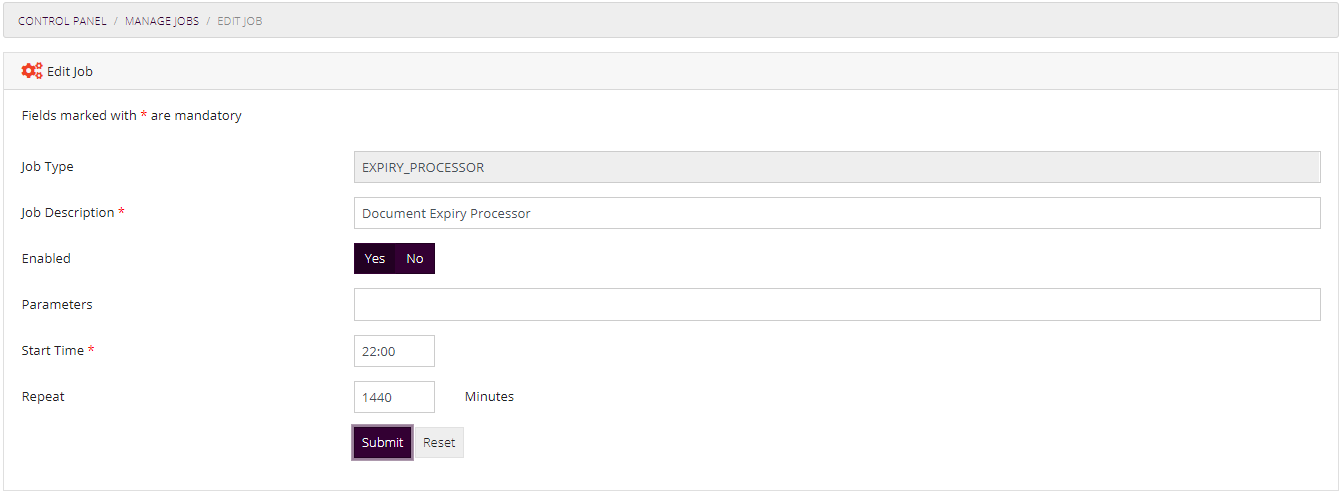Click the Edit Job breadcrumb item

240,21
